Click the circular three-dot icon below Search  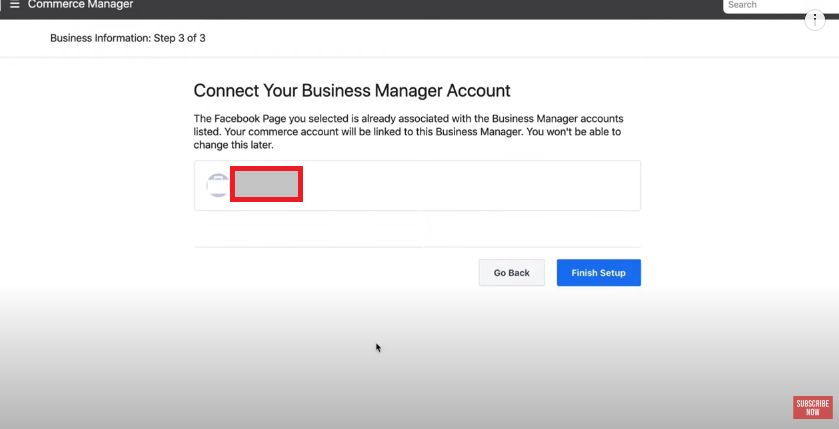coord(814,20)
